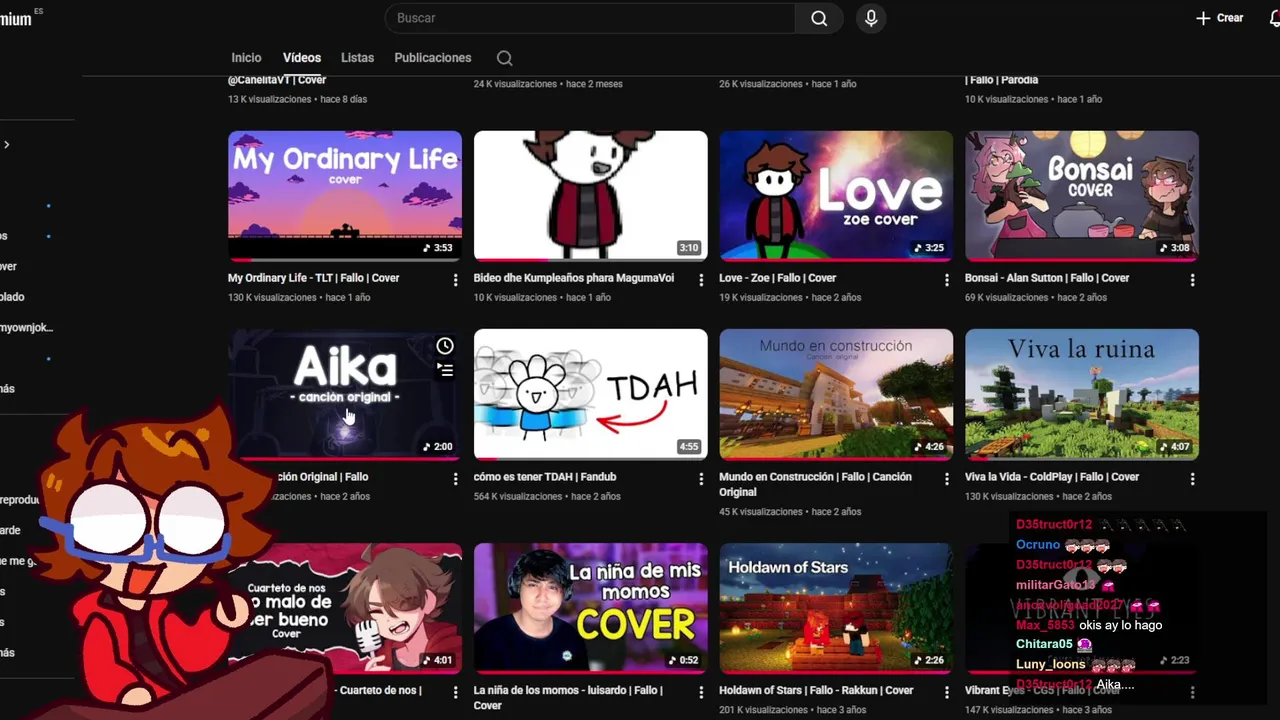Switch to the Inicio tab

[246, 58]
